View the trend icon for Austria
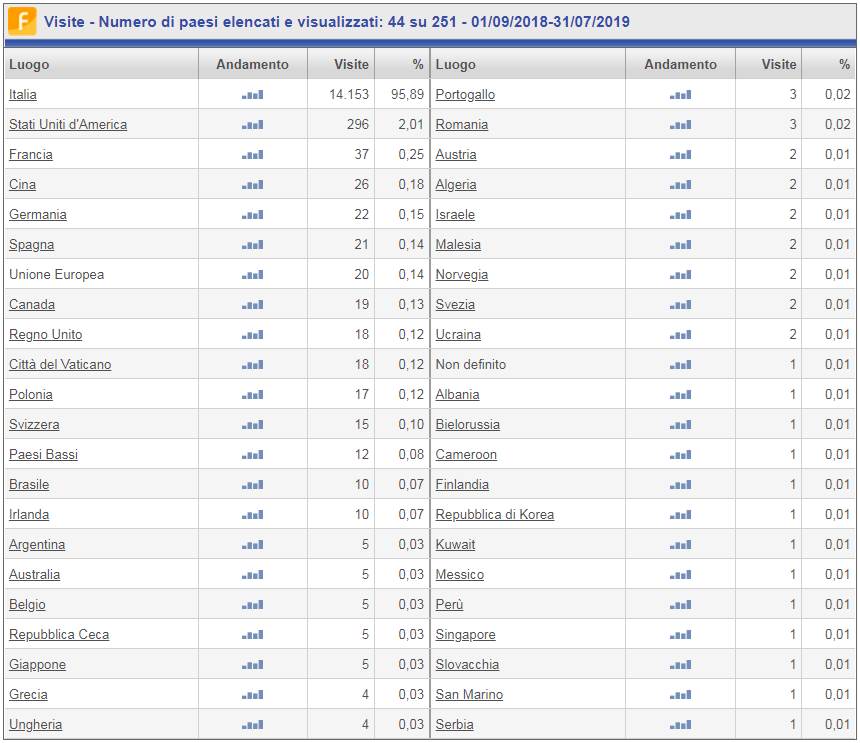This screenshot has width=860, height=743. coord(680,155)
